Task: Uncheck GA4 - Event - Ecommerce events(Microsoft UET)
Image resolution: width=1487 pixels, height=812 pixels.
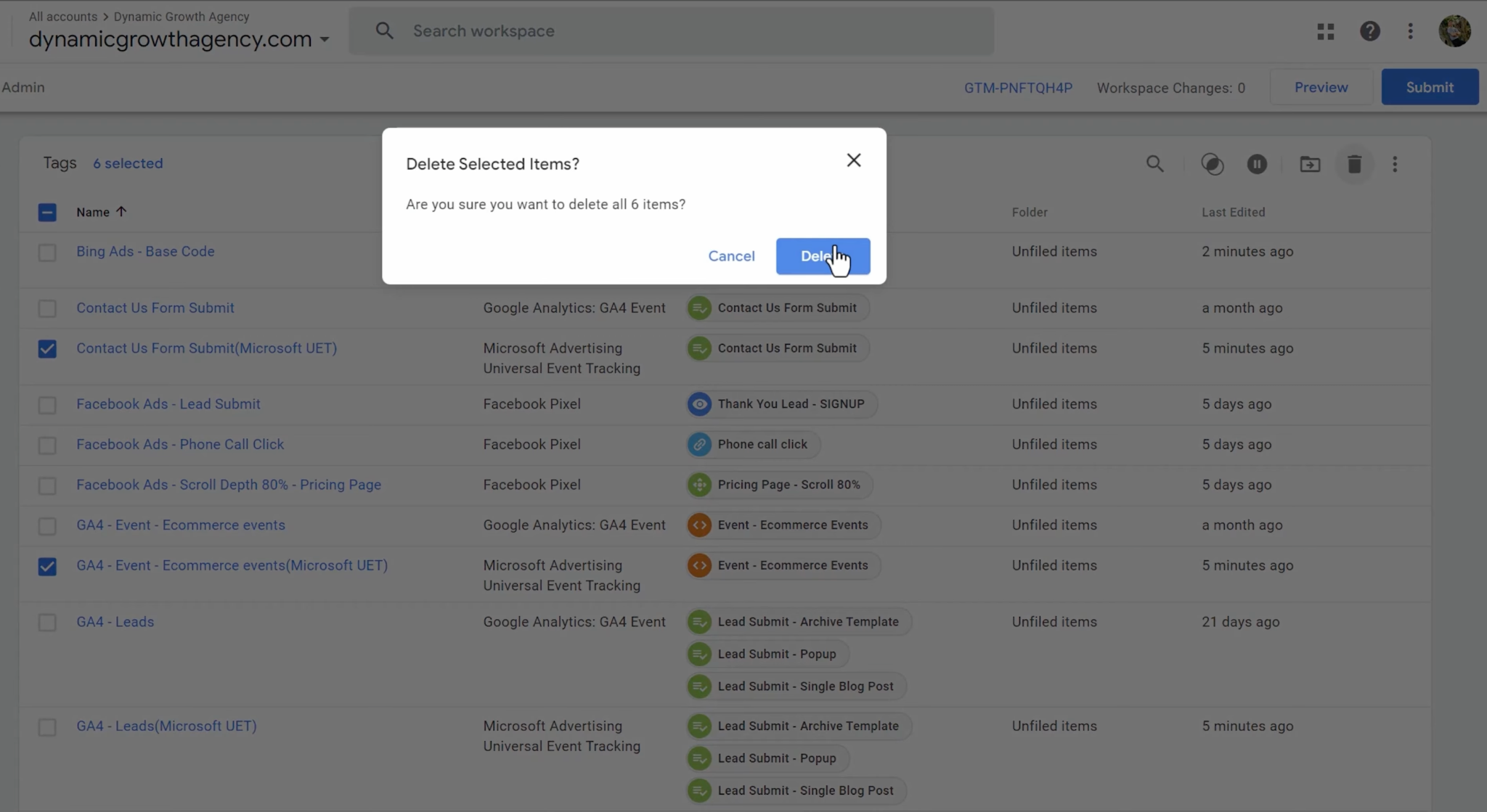Action: point(47,566)
